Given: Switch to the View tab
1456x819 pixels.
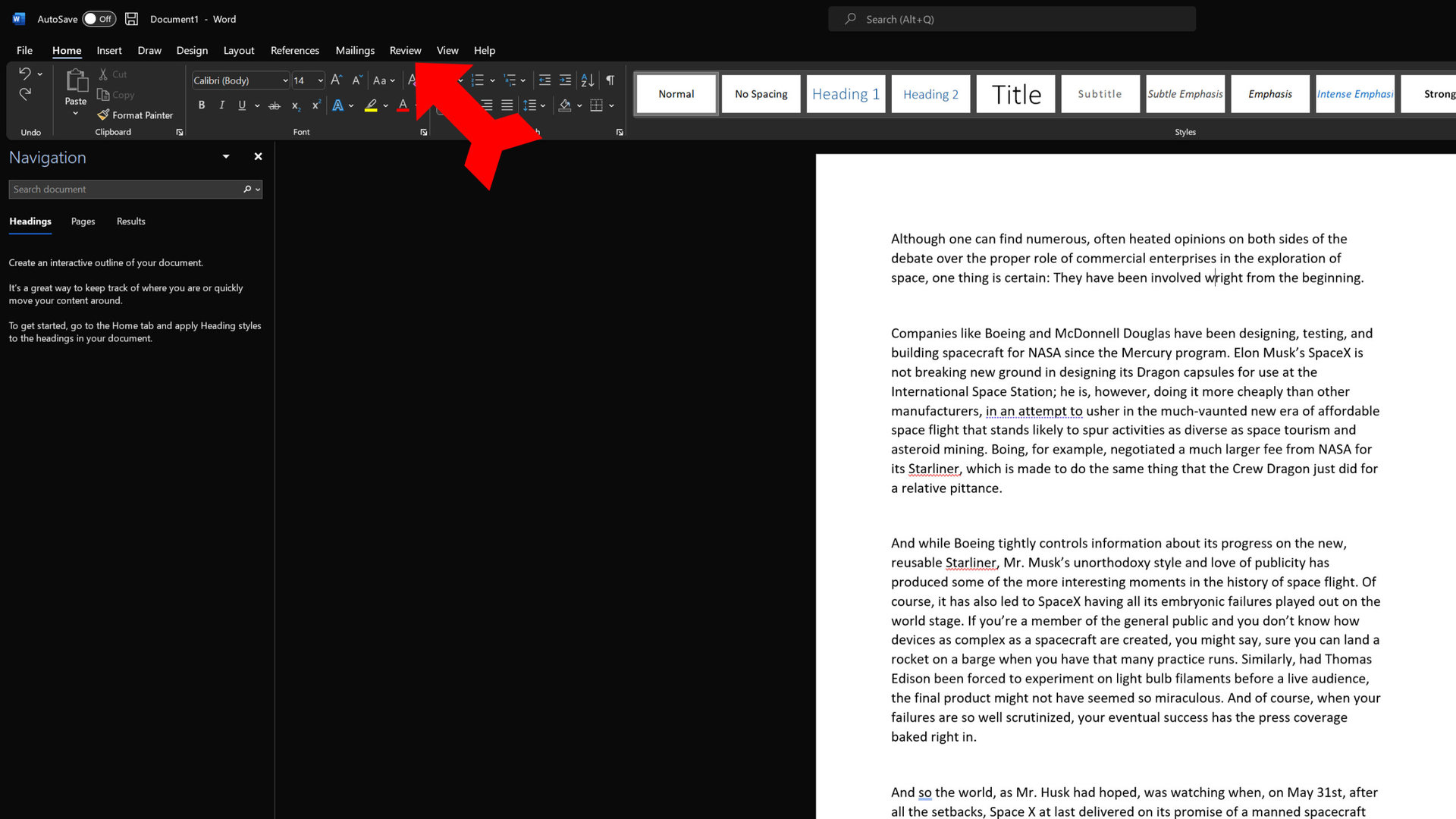Looking at the screenshot, I should tap(447, 50).
